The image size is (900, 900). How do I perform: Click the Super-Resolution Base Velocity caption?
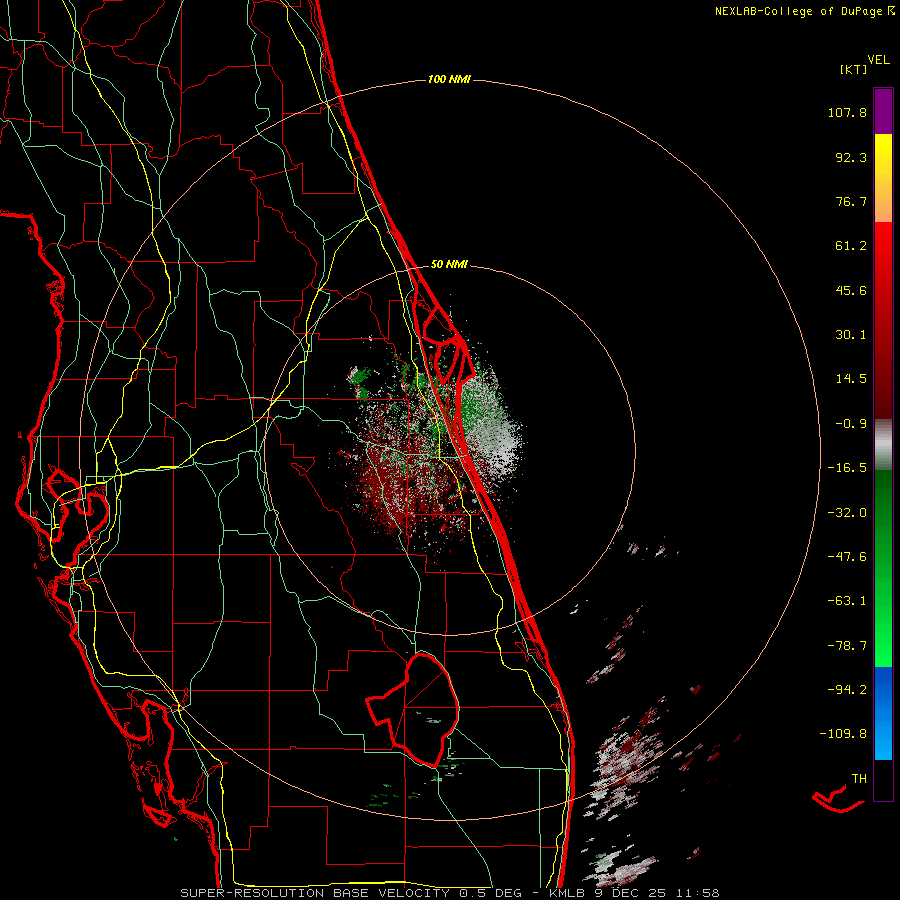[x=449, y=893]
